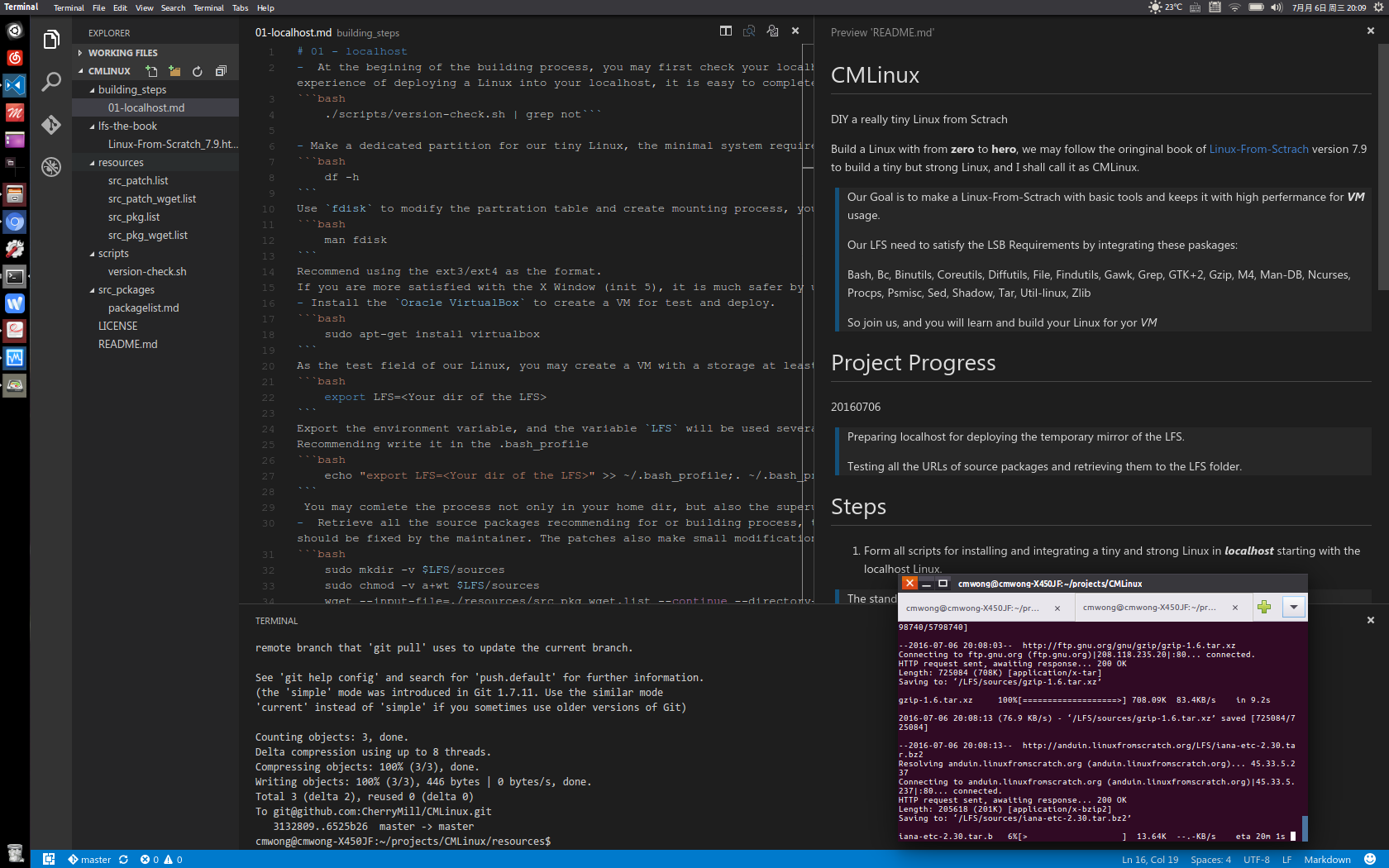Open Markdown preview to the side
This screenshot has height=868, width=1389.
[749, 31]
